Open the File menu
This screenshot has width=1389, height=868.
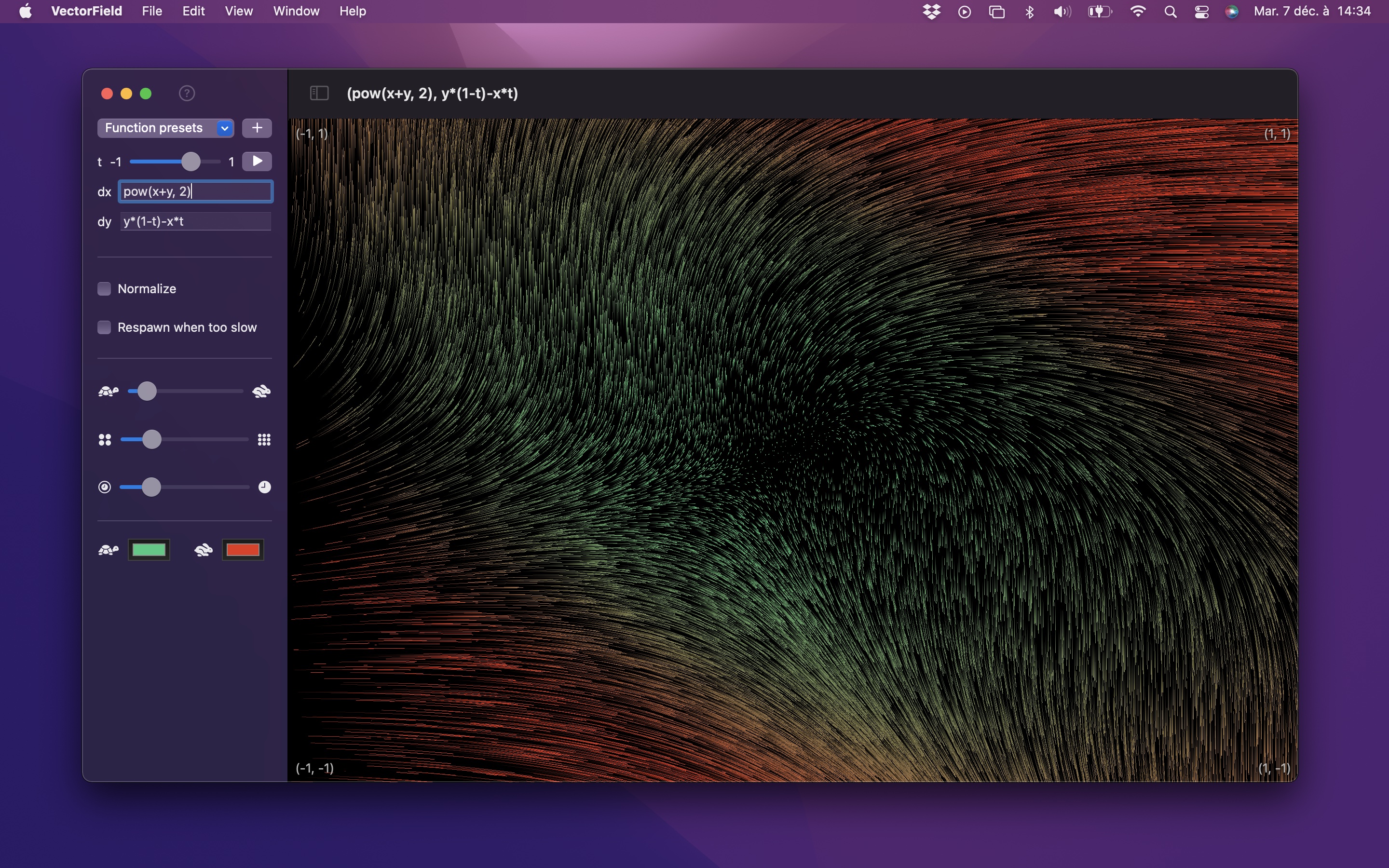[151, 12]
